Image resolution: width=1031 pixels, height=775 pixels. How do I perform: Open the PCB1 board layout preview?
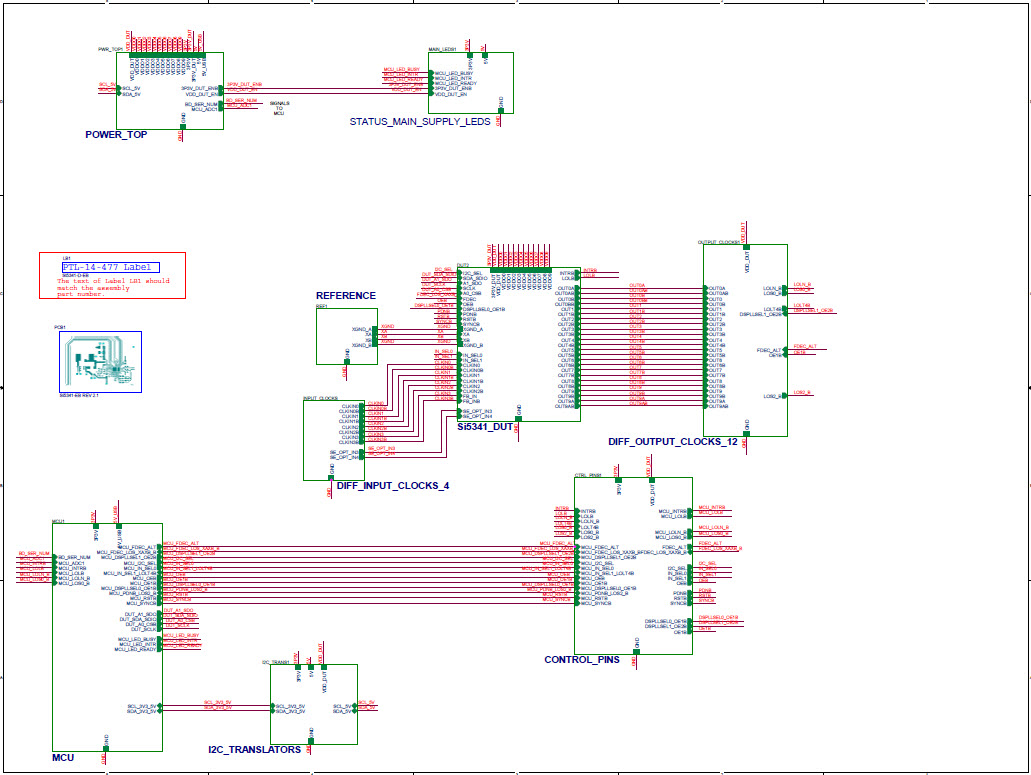pyautogui.click(x=100, y=360)
